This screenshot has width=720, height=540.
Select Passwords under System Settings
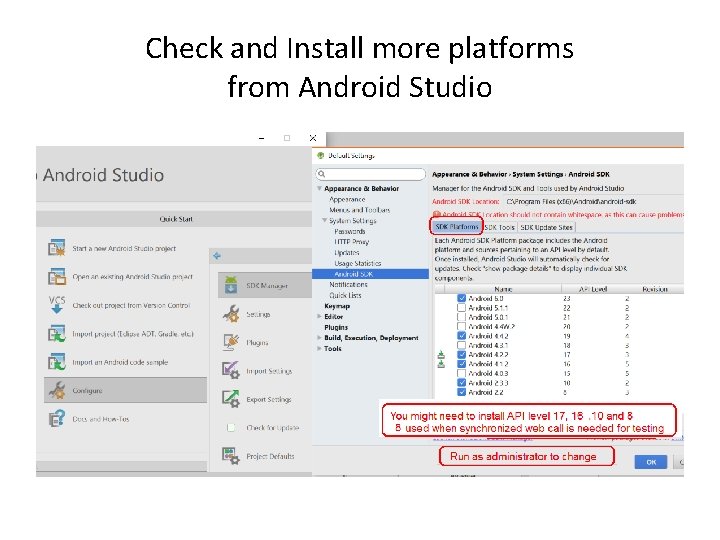pos(350,231)
